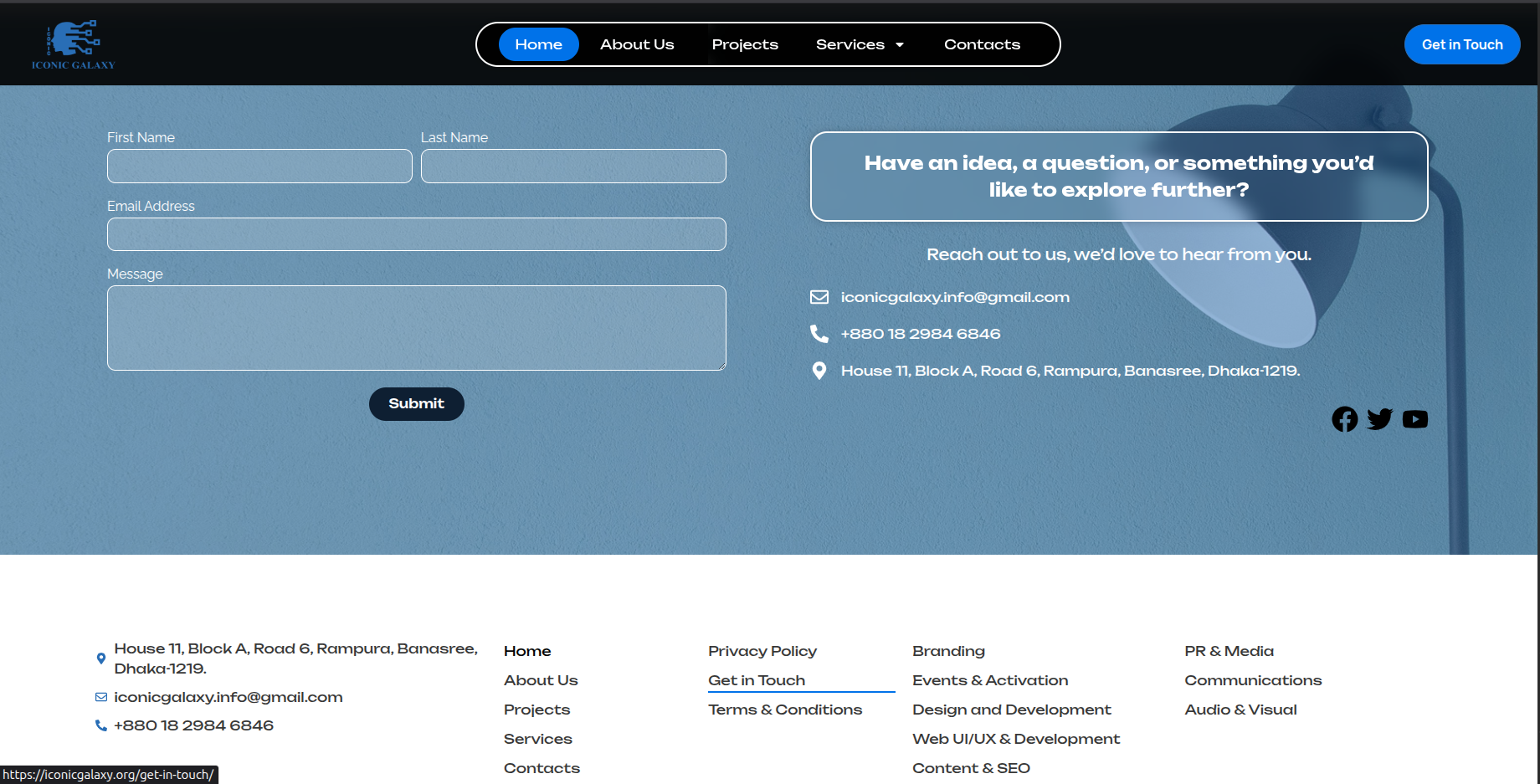Open About Us from the top navigation

point(637,44)
